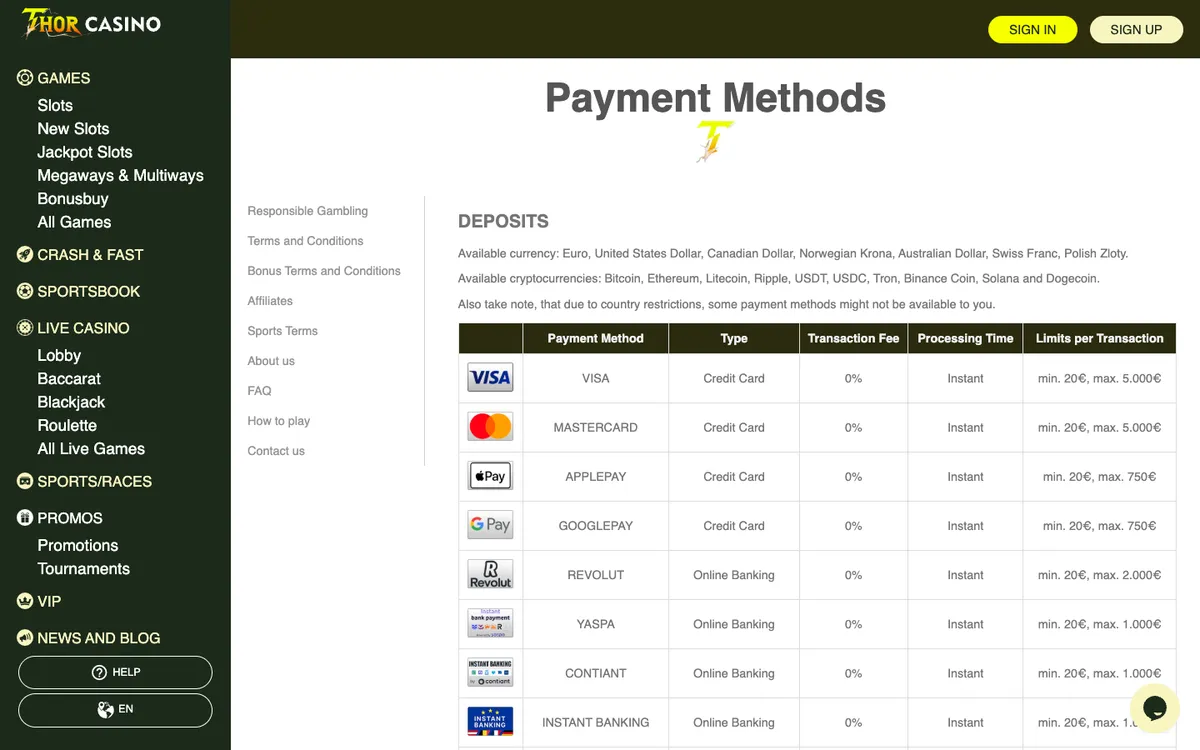
Task: Open Tournaments page in sidebar
Action: tap(84, 569)
